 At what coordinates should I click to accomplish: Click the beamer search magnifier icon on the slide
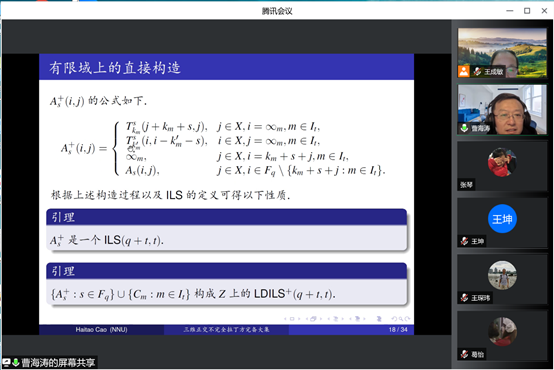tap(401, 319)
